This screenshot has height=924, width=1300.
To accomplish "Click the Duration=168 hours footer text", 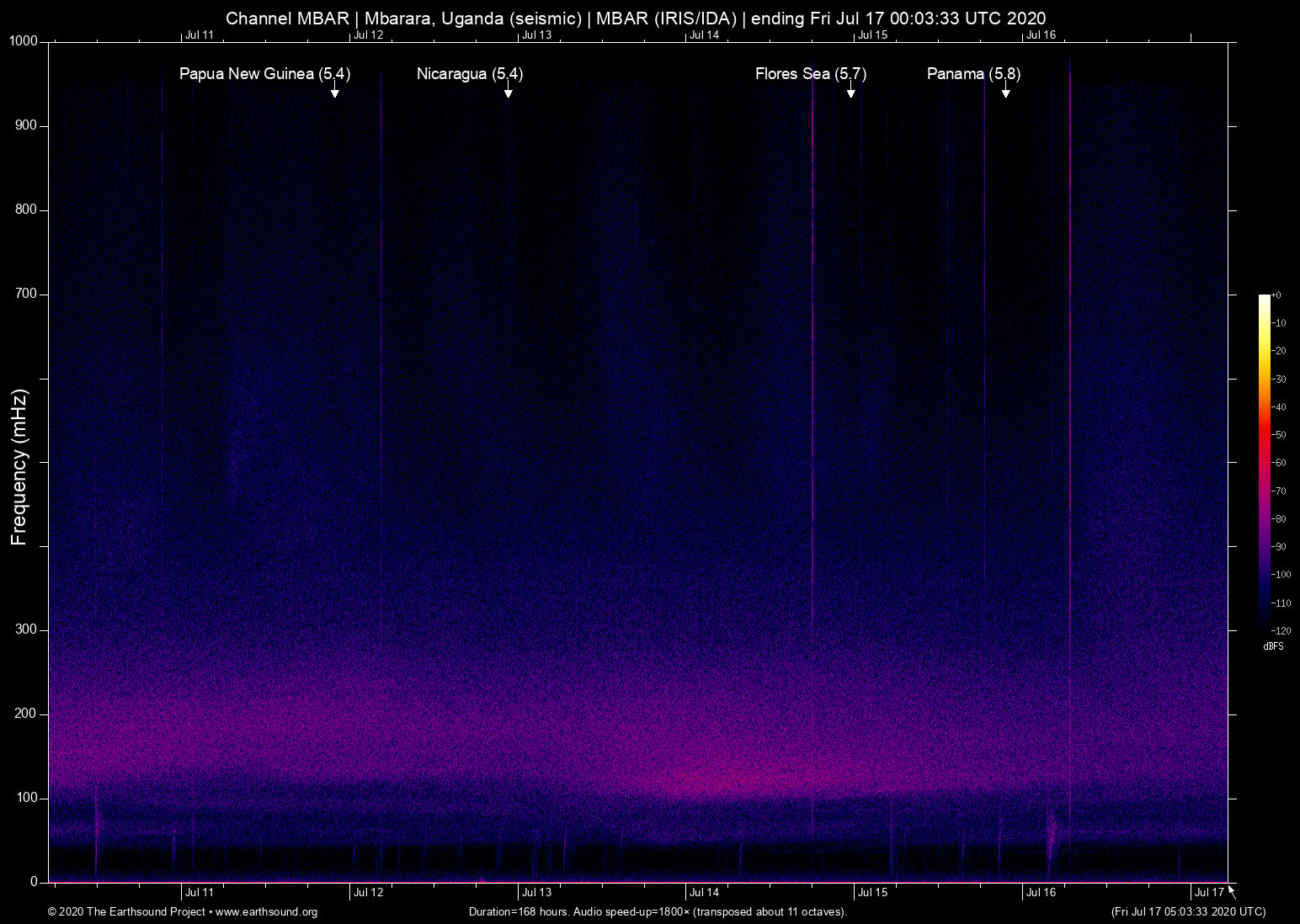I will click(x=657, y=912).
